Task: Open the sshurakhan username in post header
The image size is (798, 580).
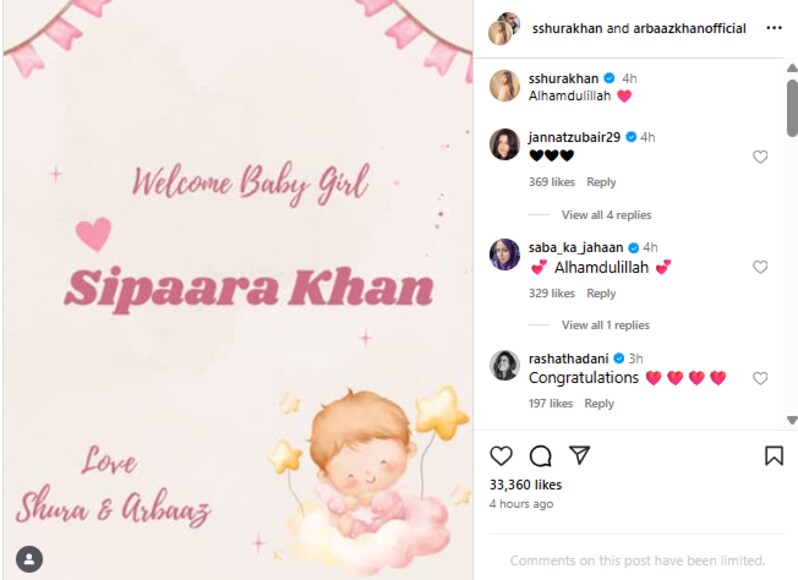Action: [x=567, y=28]
